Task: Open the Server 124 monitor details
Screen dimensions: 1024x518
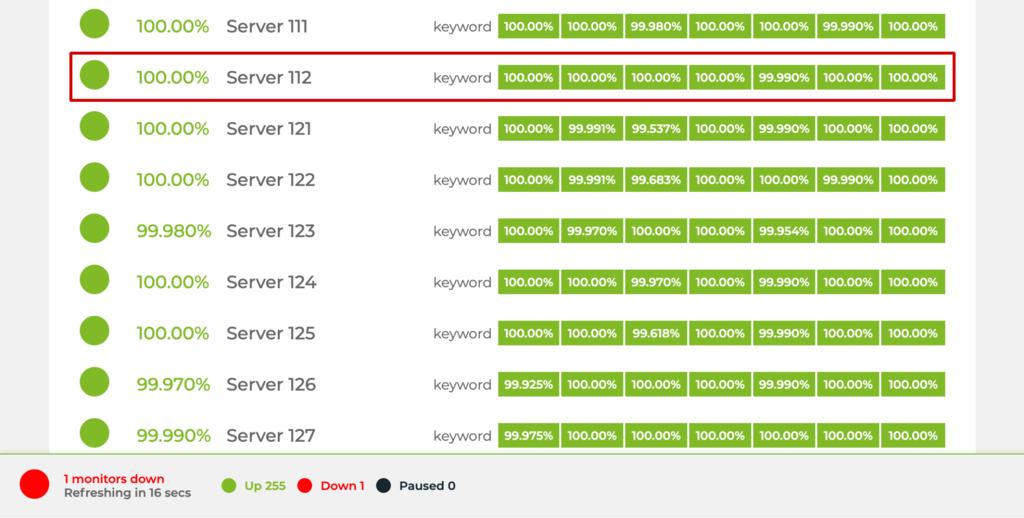Action: [x=271, y=282]
